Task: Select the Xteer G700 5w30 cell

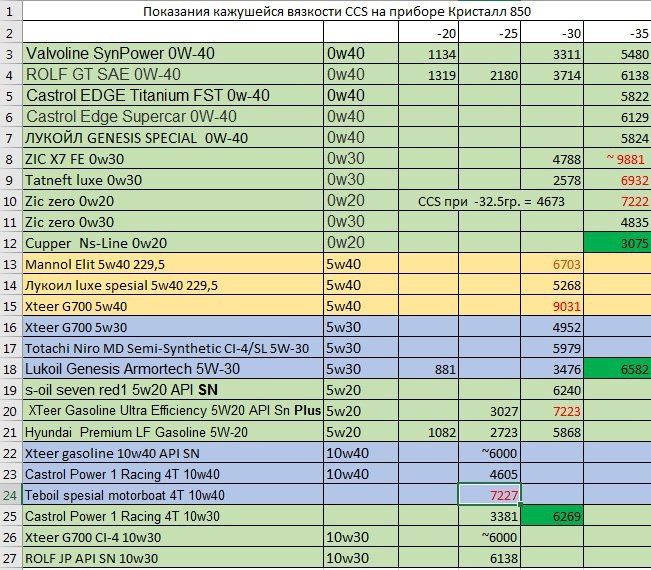Action: (x=173, y=327)
